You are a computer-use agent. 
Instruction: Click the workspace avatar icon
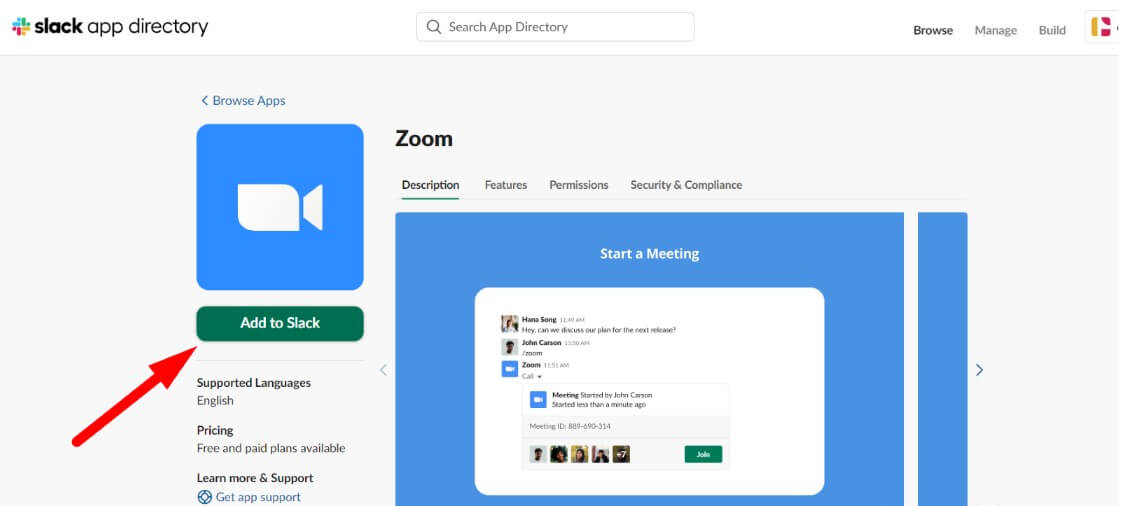point(1101,27)
